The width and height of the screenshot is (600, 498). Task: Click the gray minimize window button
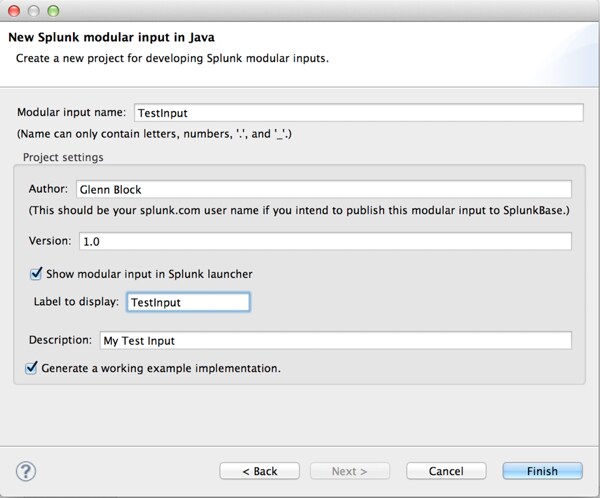[34, 11]
